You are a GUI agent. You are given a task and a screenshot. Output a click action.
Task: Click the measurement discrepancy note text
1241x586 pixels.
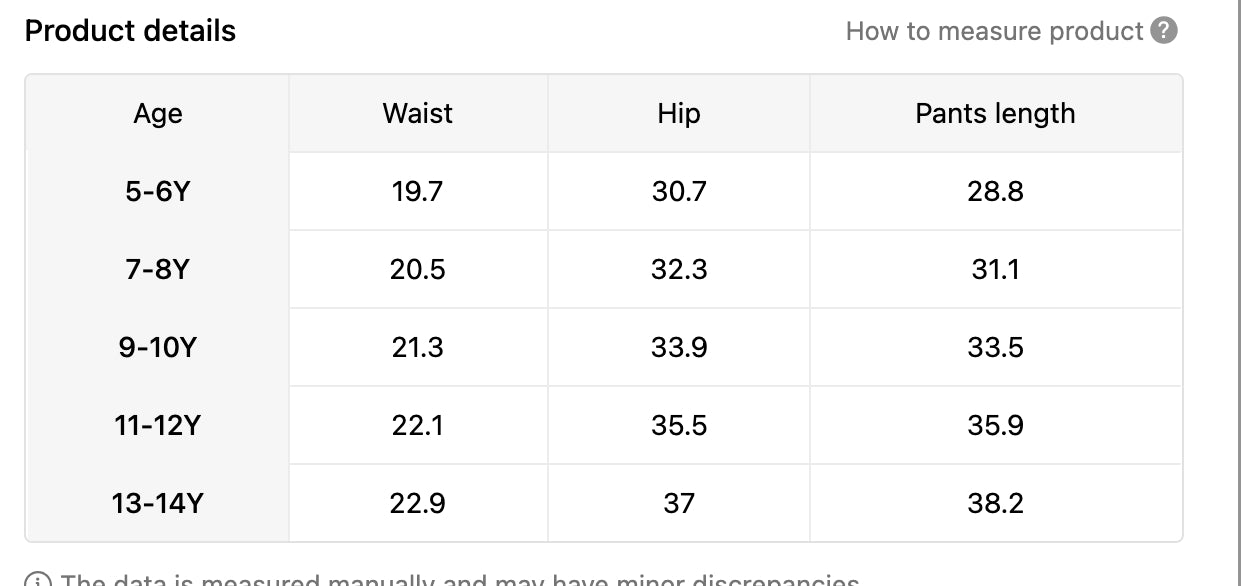[x=460, y=580]
